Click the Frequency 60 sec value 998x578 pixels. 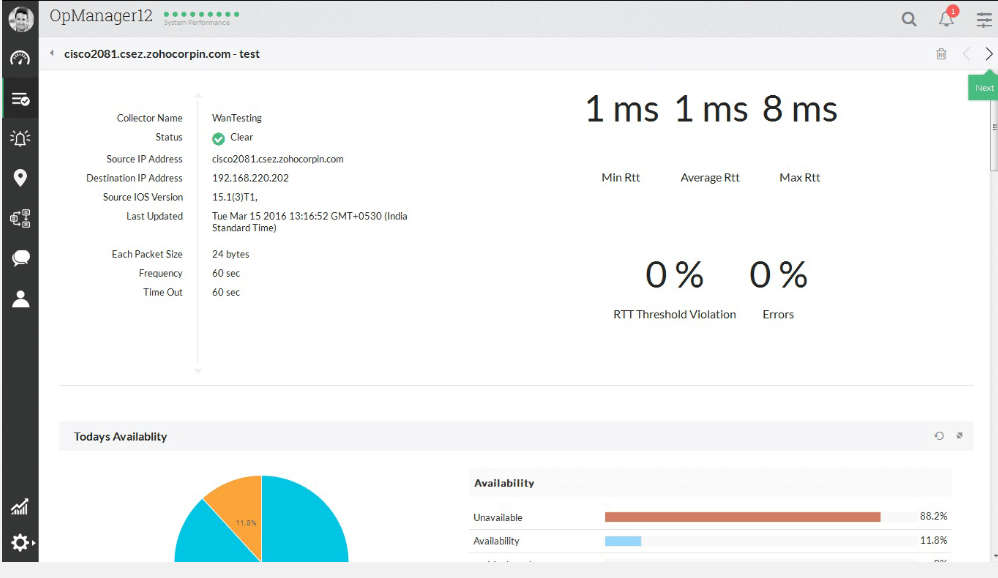pyautogui.click(x=226, y=273)
